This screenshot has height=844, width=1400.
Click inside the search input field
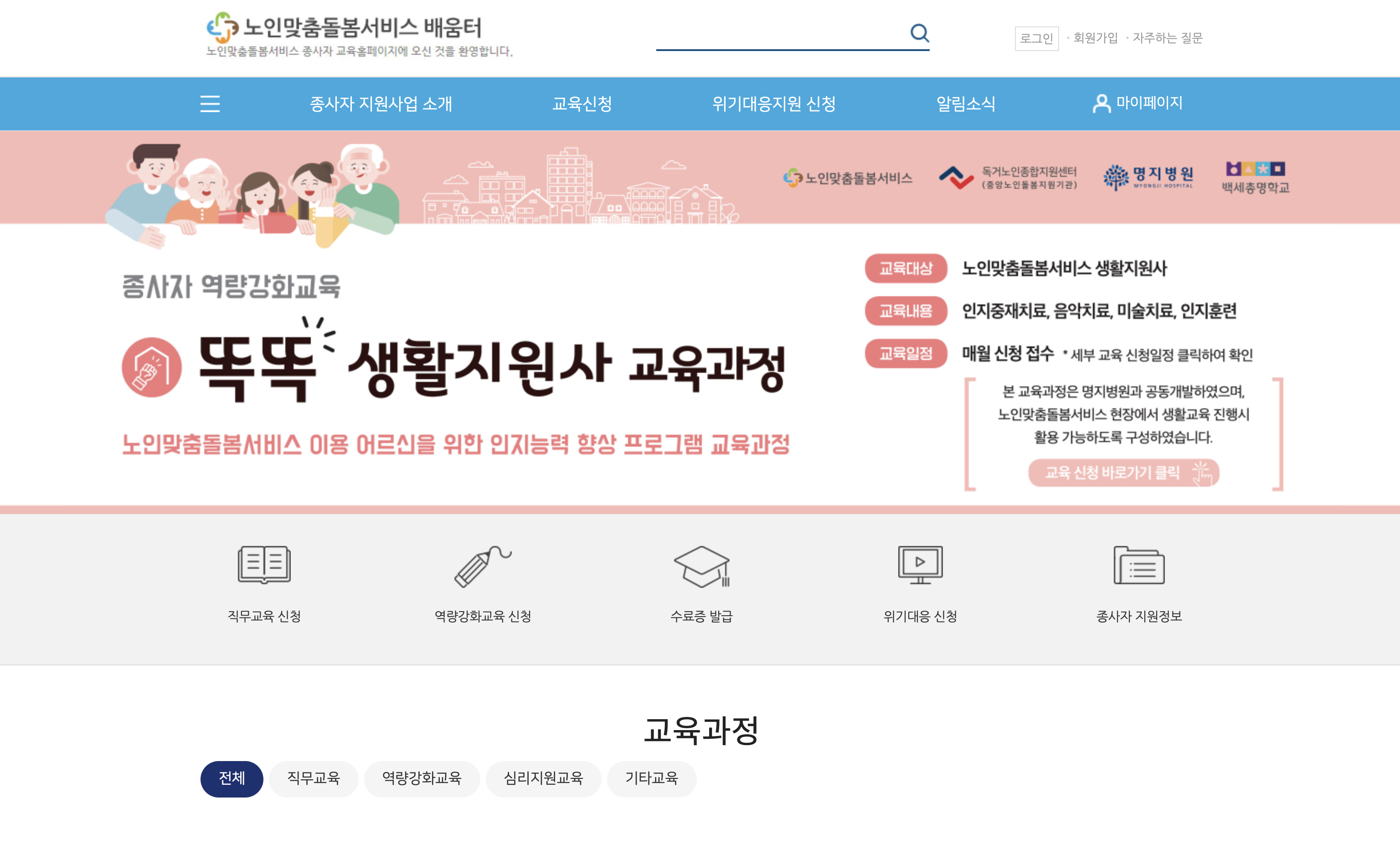click(x=784, y=40)
